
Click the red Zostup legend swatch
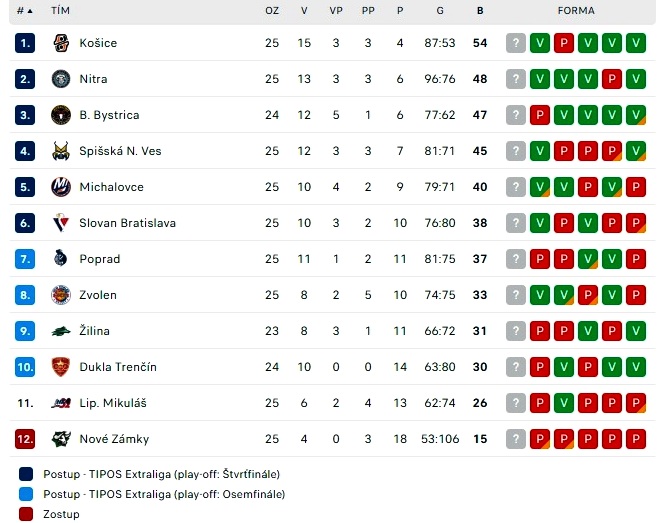tap(26, 514)
